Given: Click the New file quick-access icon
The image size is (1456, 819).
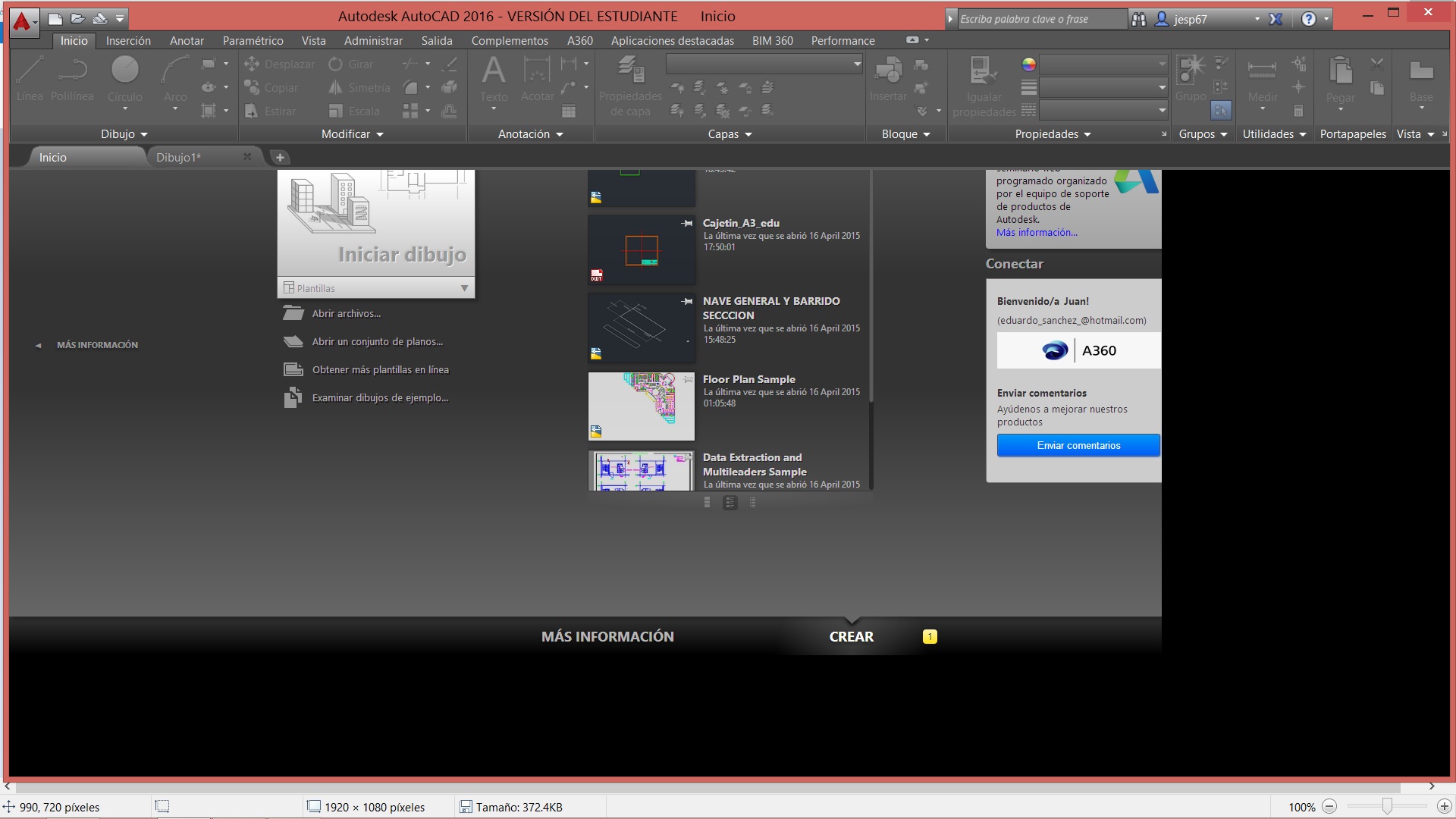Looking at the screenshot, I should point(55,18).
